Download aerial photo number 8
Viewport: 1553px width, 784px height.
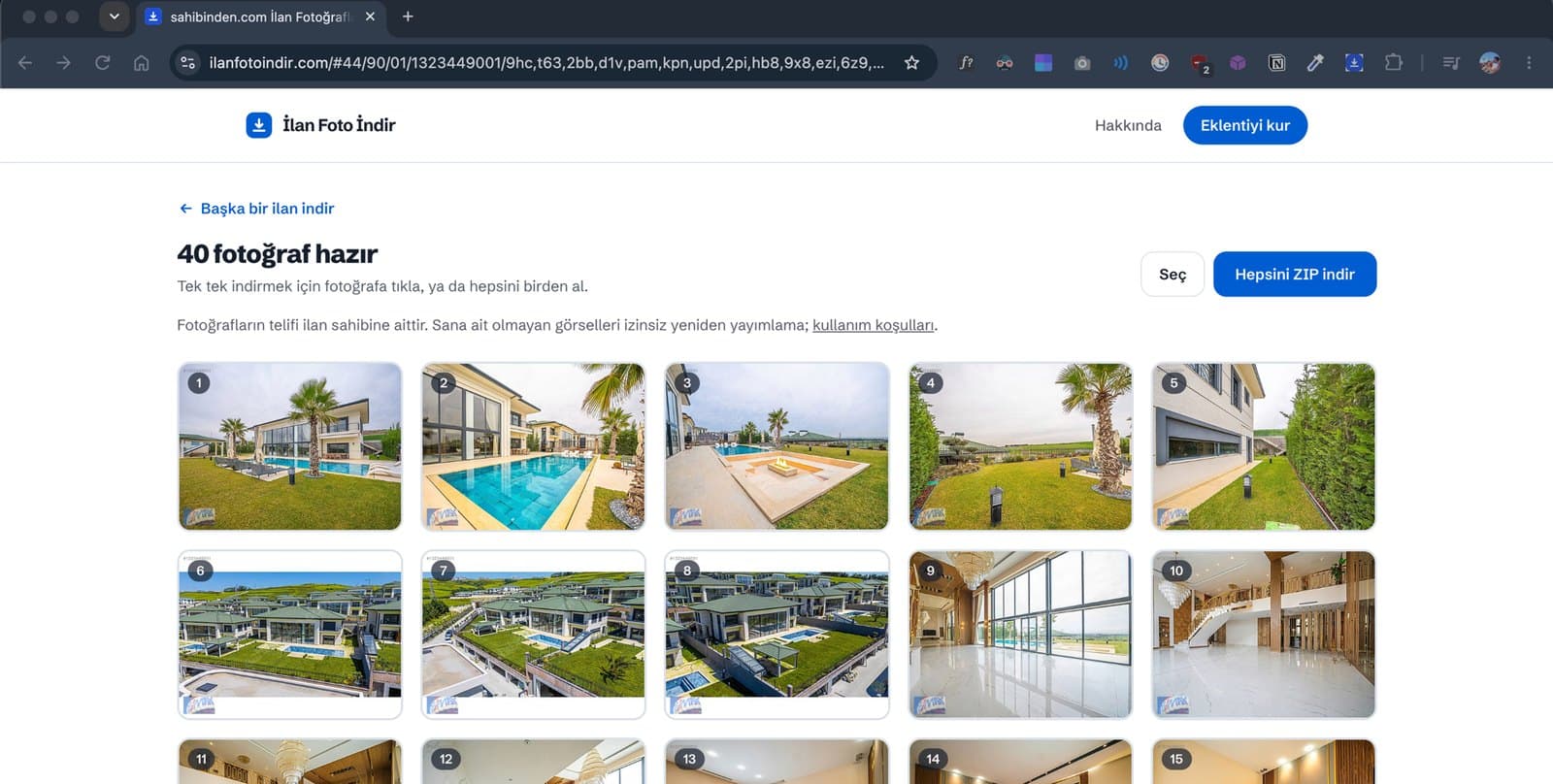pos(776,635)
